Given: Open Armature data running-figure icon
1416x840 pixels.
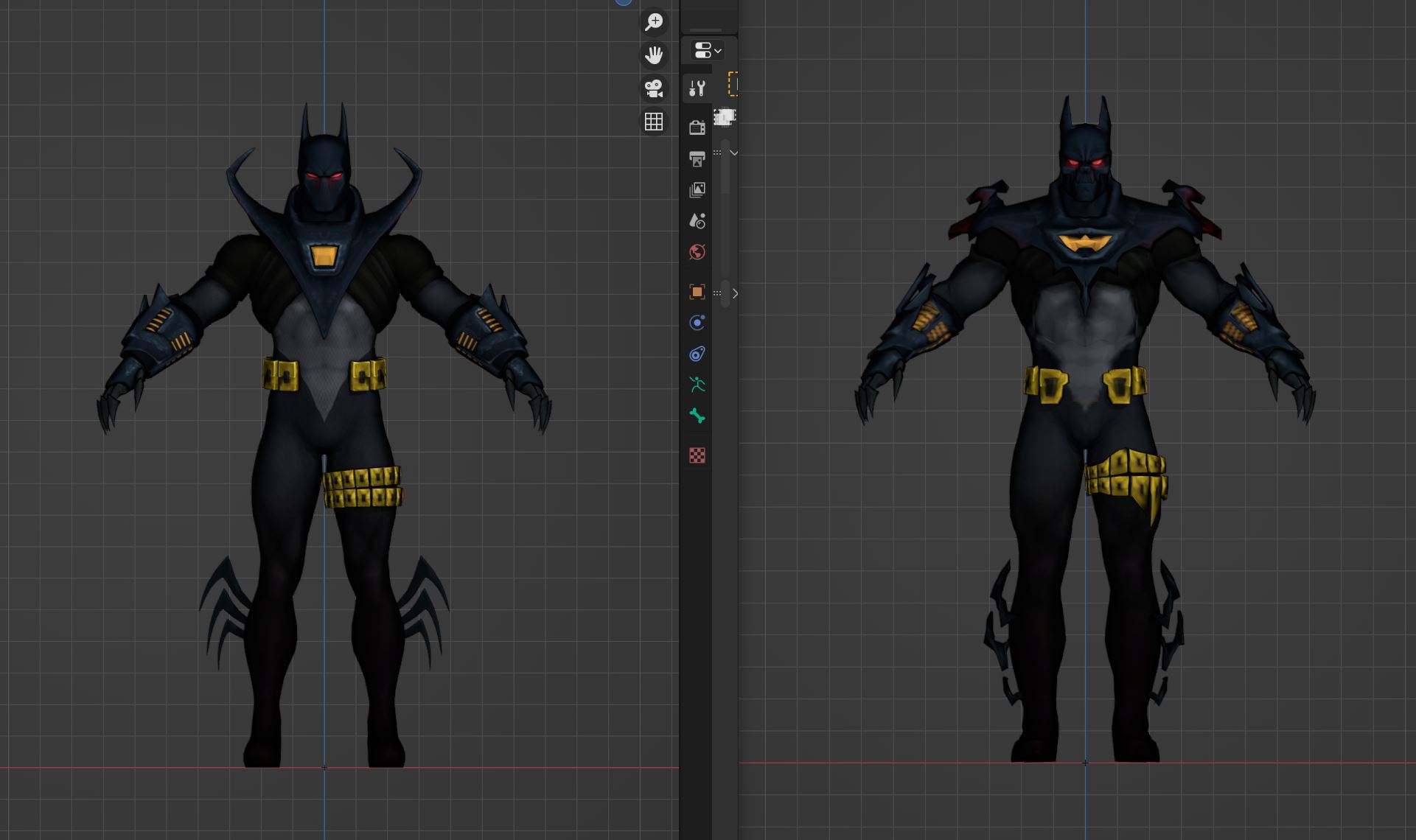Looking at the screenshot, I should point(697,385).
